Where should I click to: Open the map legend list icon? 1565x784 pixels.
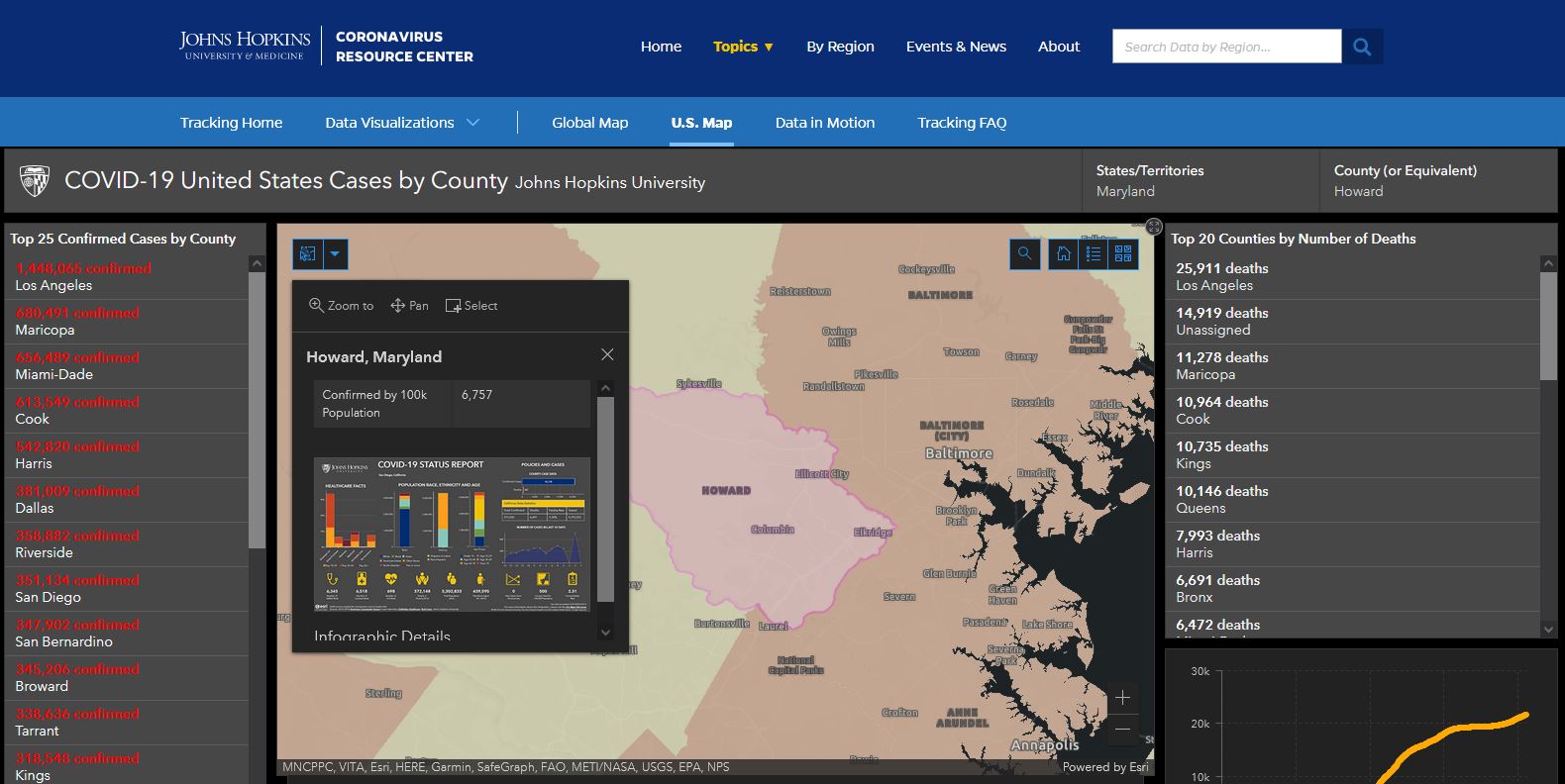[1094, 254]
